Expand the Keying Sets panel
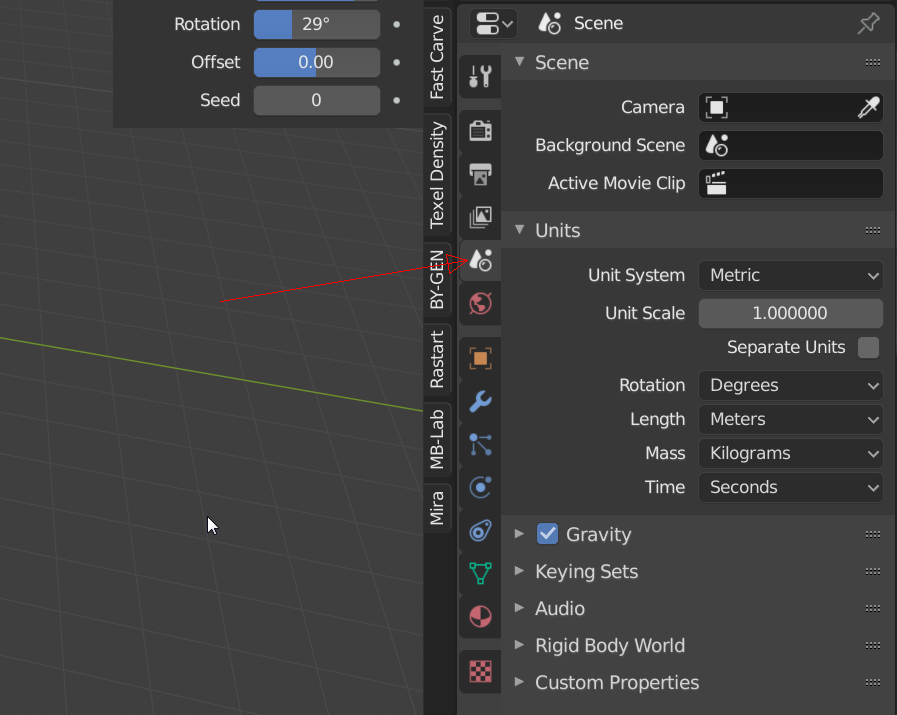The image size is (897, 715). click(519, 571)
